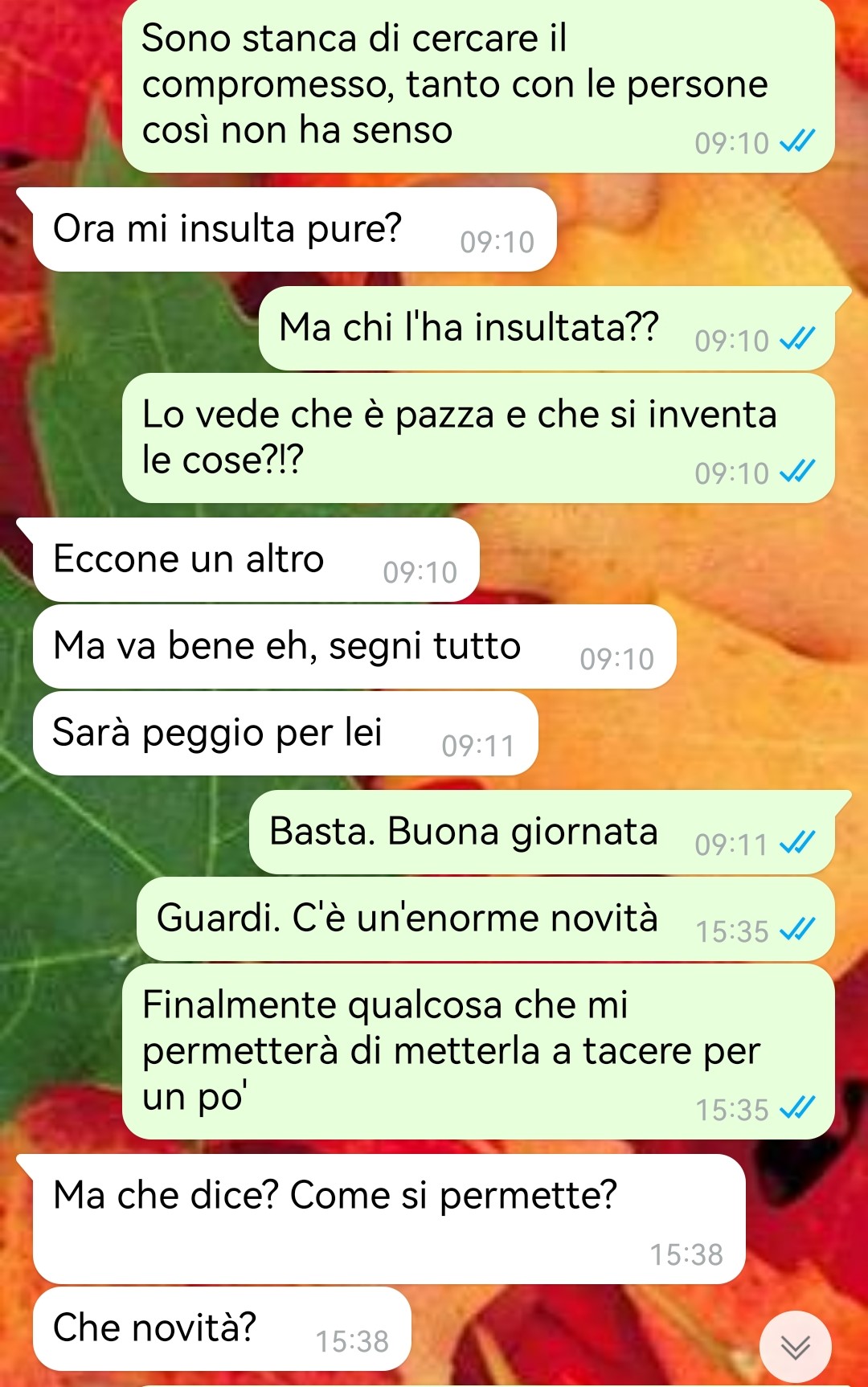The image size is (868, 1387).
Task: Tap blue ticks on 'Finalmente qualcosa' message
Action: [x=797, y=1108]
